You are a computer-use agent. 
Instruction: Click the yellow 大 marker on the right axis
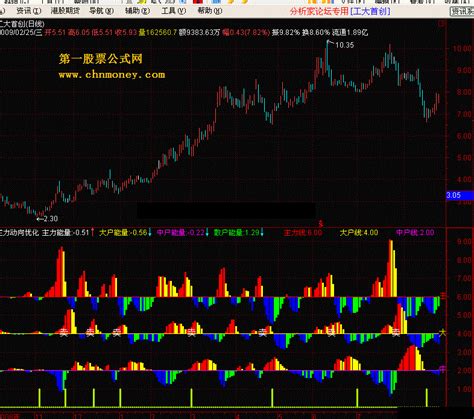[443, 333]
